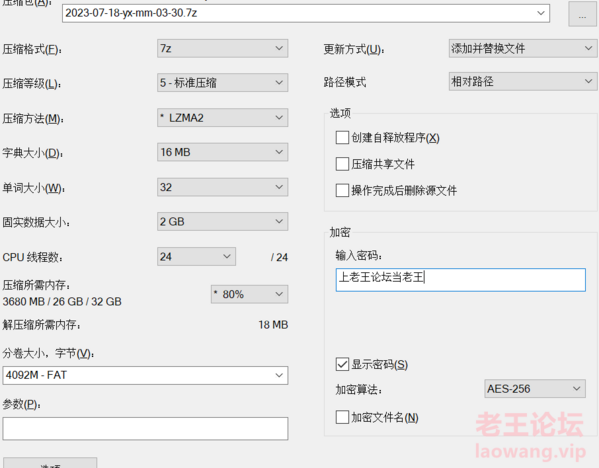Image resolution: width=599 pixels, height=468 pixels.
Task: Open the word size 32 dropdown
Action: pyautogui.click(x=222, y=187)
